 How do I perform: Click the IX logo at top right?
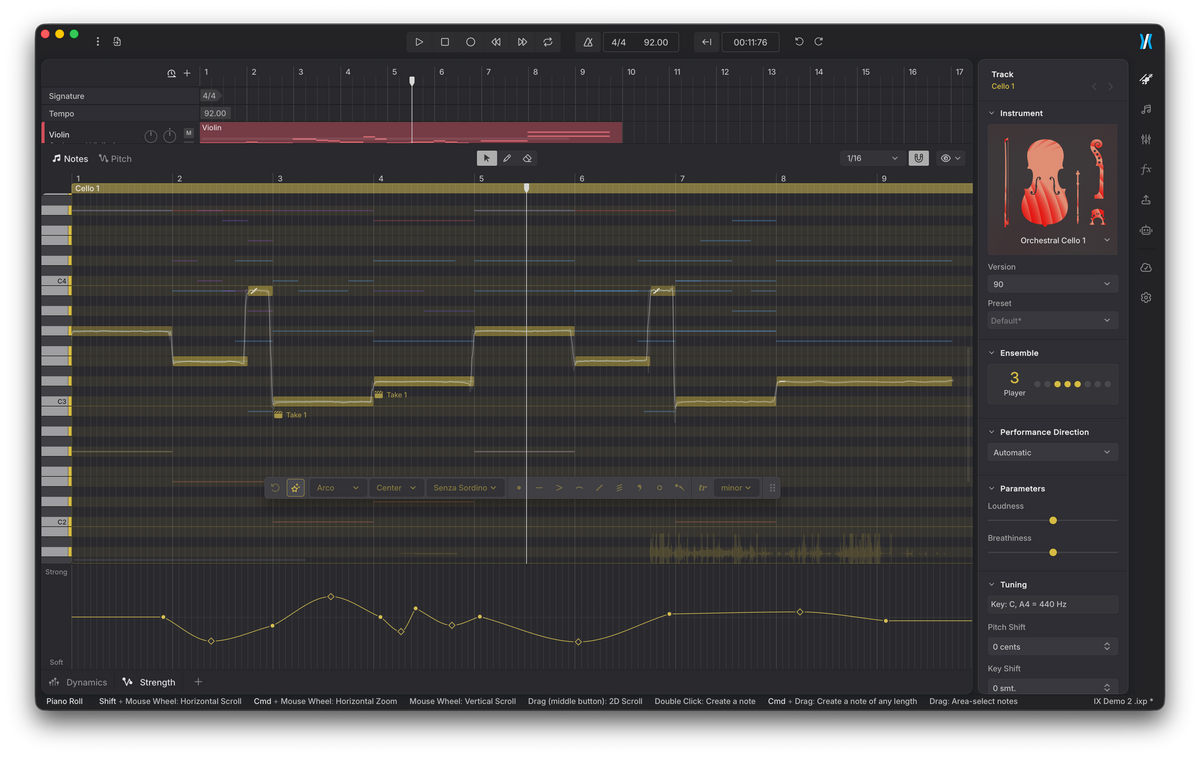tap(1146, 41)
